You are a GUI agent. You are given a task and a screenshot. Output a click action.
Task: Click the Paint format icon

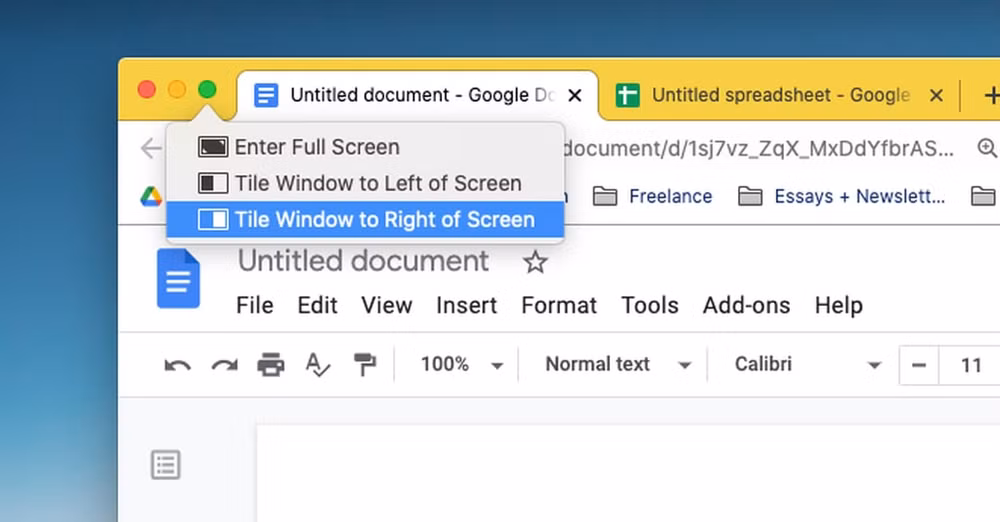(364, 364)
